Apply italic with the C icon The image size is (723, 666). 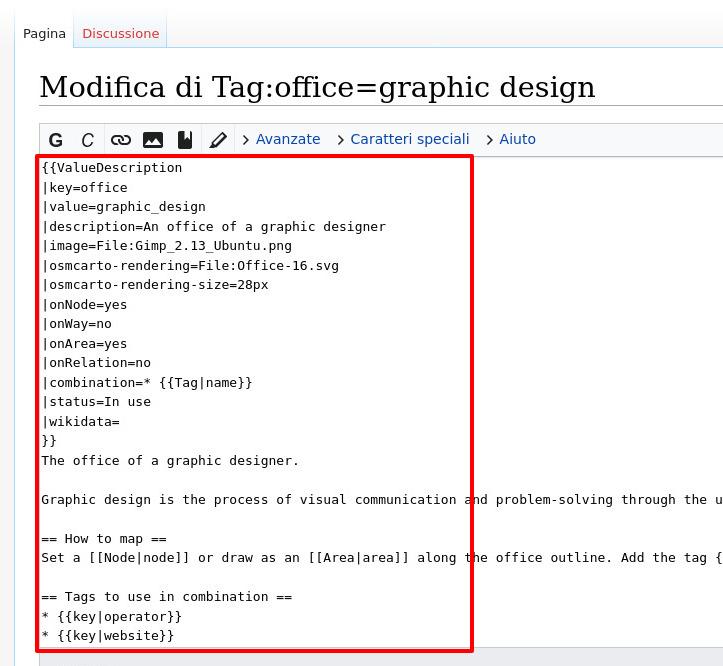pyautogui.click(x=88, y=140)
